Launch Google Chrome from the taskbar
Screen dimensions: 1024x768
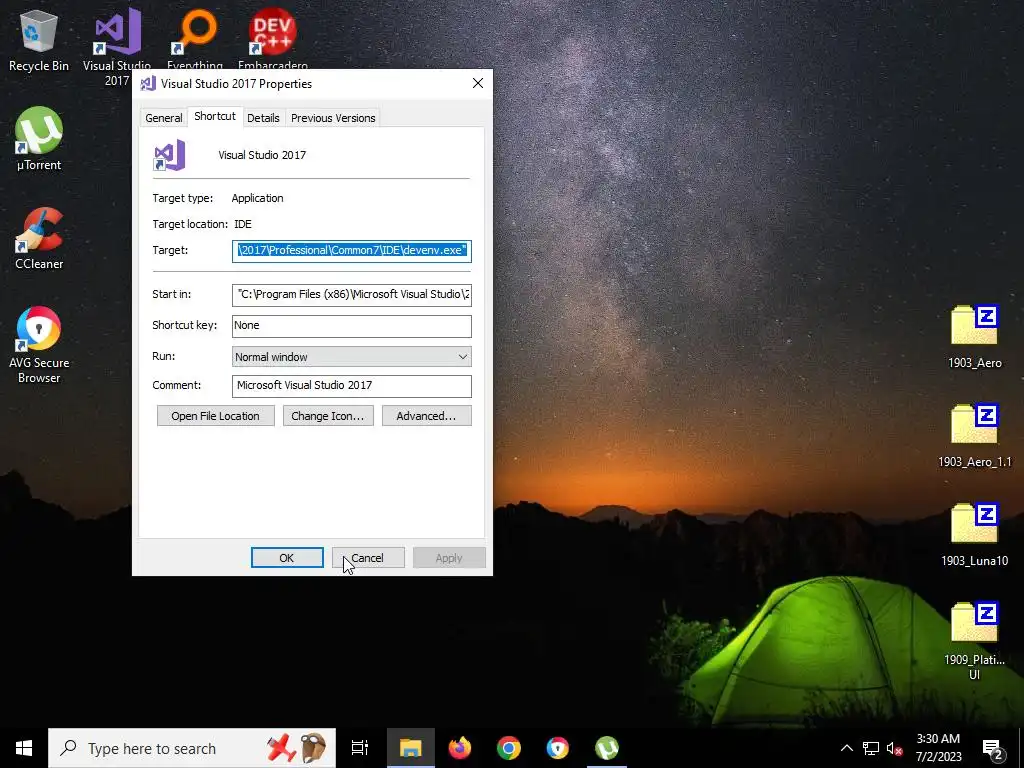(509, 748)
